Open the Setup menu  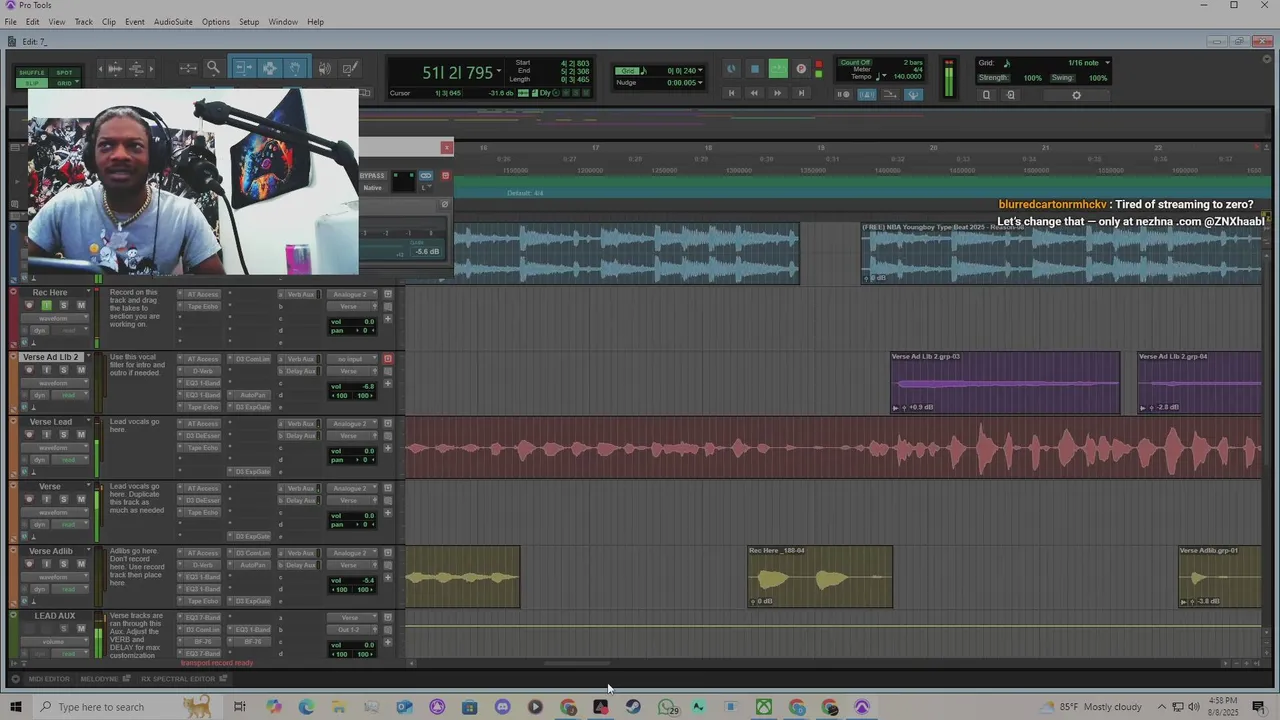[249, 21]
